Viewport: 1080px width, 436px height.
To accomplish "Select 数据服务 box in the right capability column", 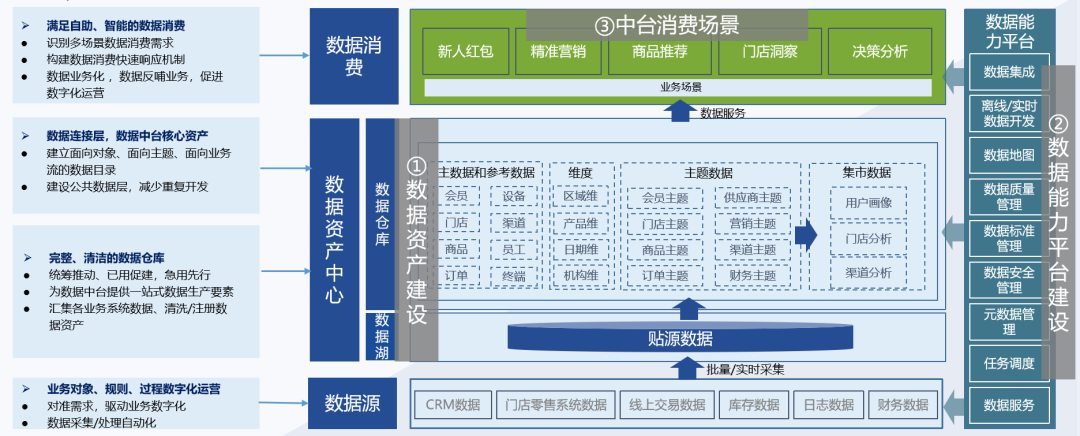I will pyautogui.click(x=1009, y=404).
